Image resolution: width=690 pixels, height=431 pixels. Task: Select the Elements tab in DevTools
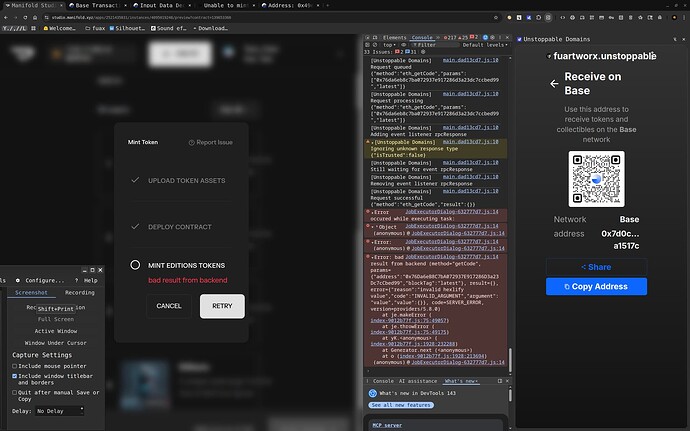[x=395, y=38]
